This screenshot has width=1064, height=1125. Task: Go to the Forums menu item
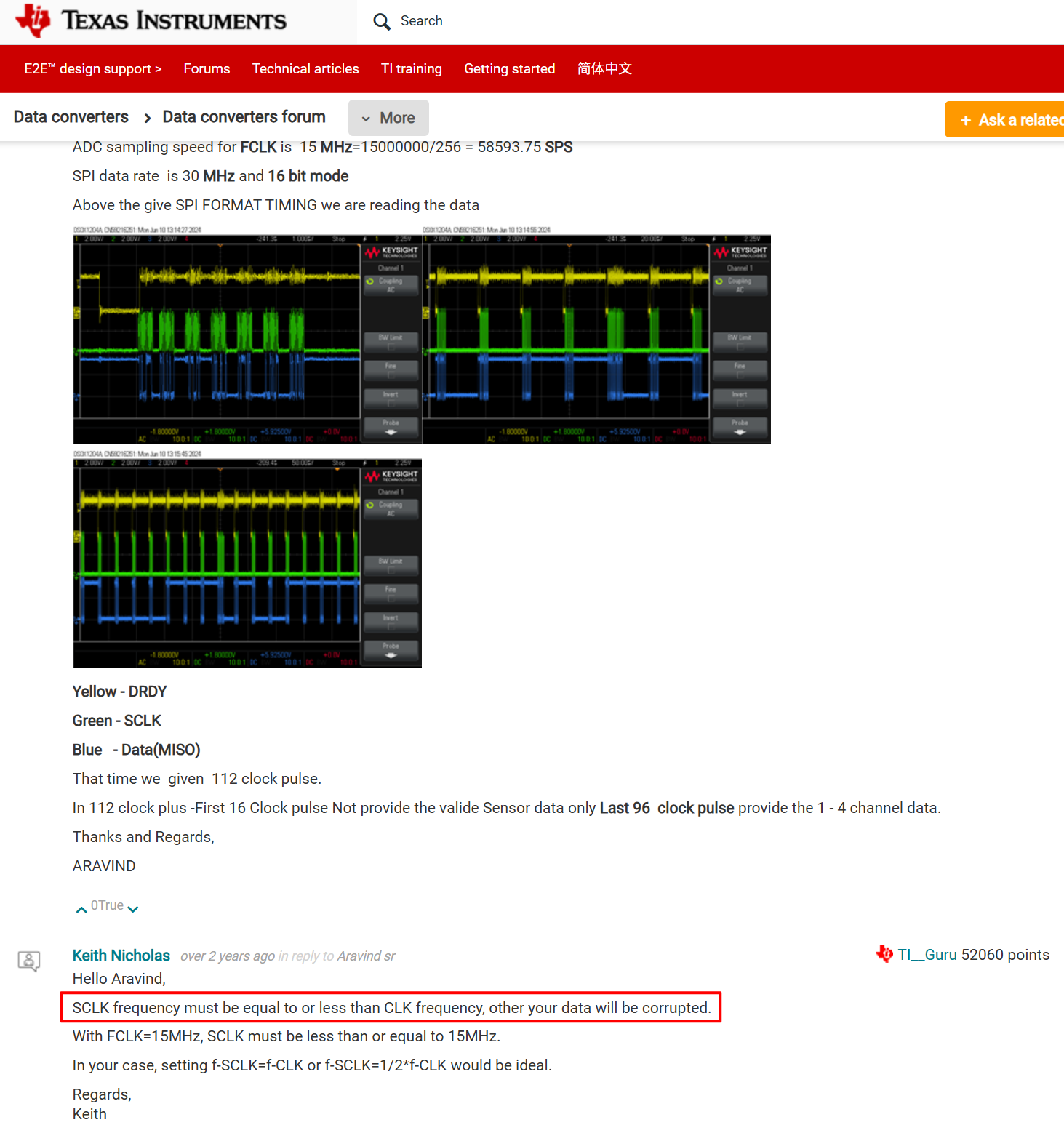(x=207, y=69)
